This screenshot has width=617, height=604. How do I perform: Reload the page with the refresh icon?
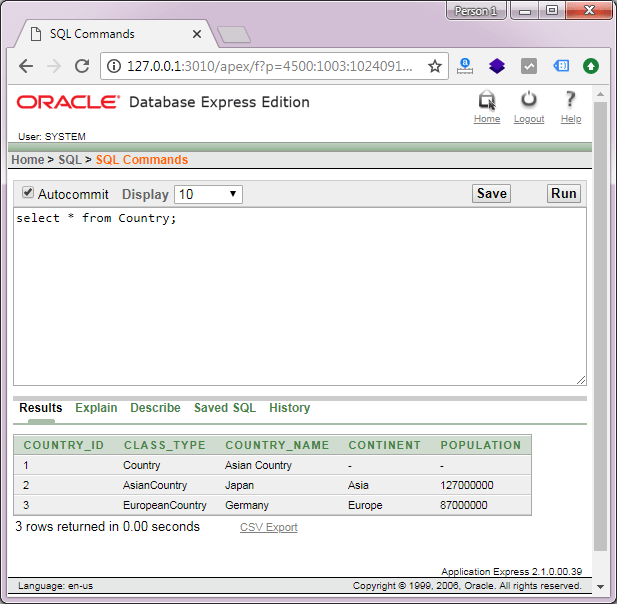pyautogui.click(x=82, y=66)
